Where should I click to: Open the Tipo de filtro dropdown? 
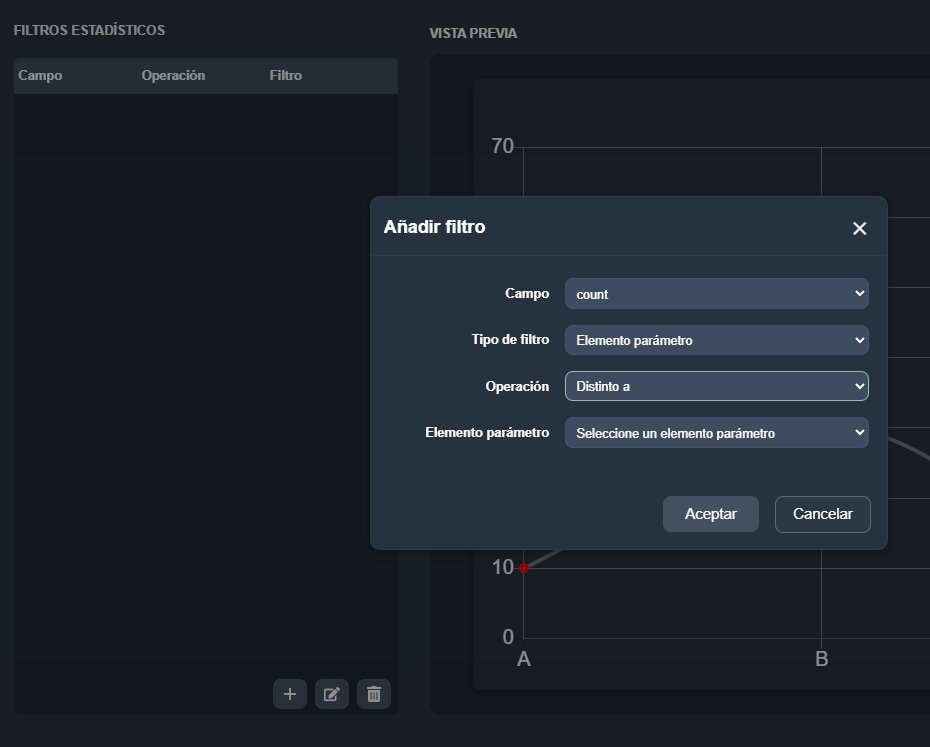pos(716,340)
